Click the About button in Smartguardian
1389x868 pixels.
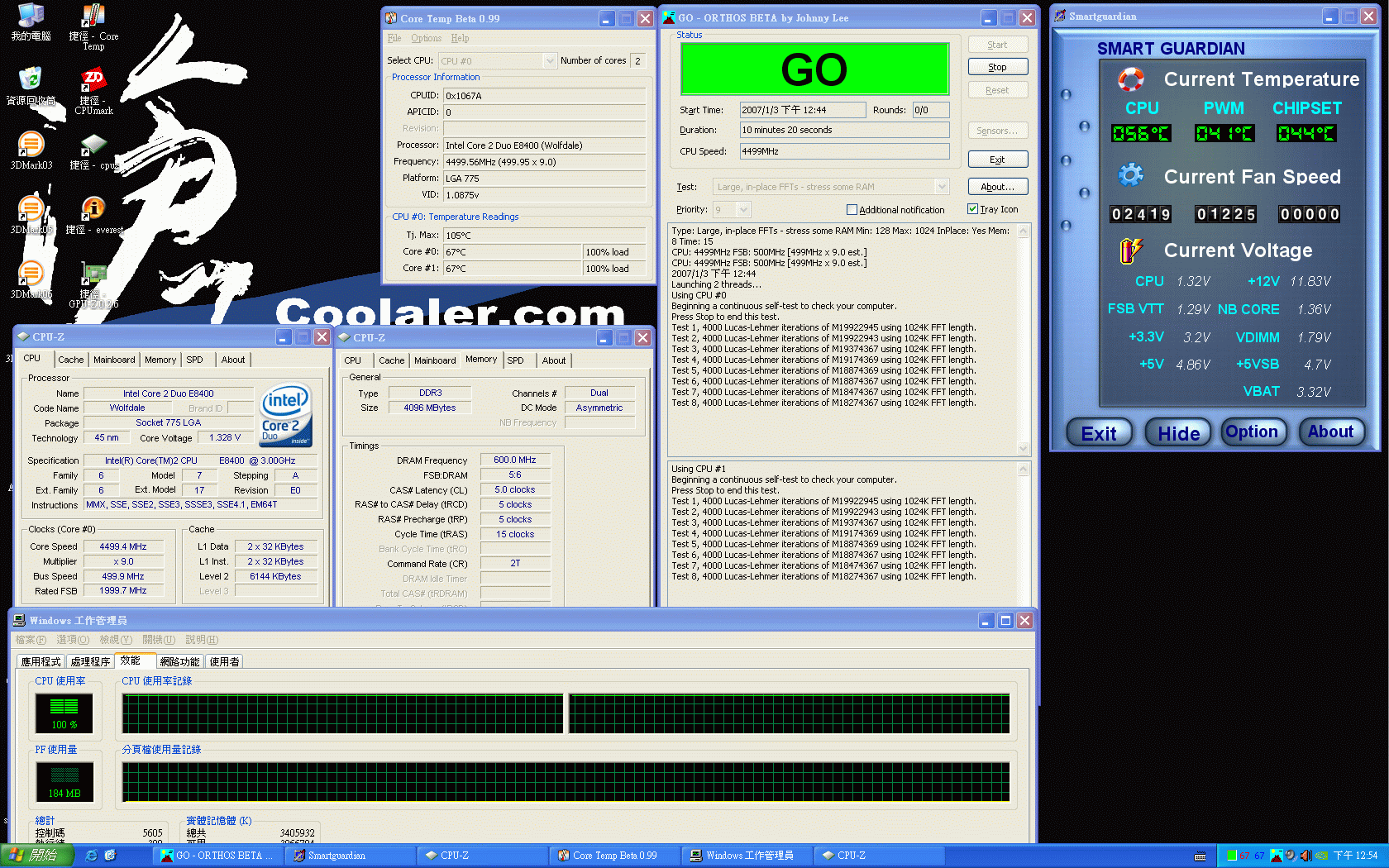1331,432
